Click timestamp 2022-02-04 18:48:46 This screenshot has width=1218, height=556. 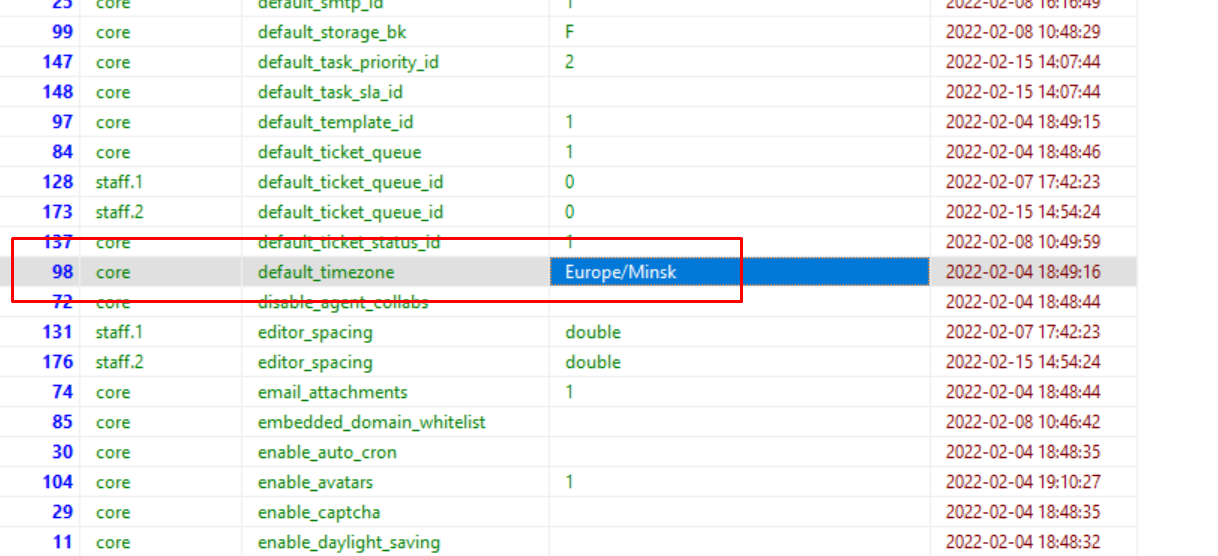pyautogui.click(x=1023, y=152)
